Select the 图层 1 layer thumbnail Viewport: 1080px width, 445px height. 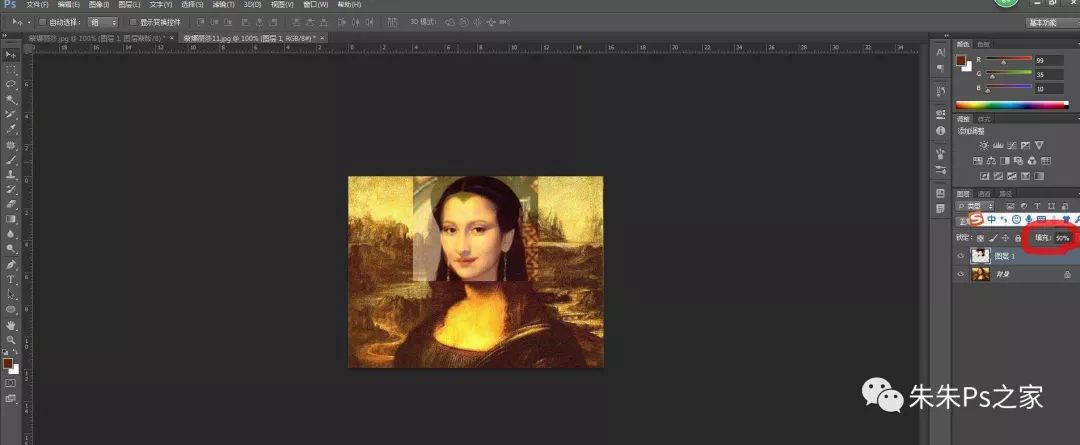(x=981, y=255)
